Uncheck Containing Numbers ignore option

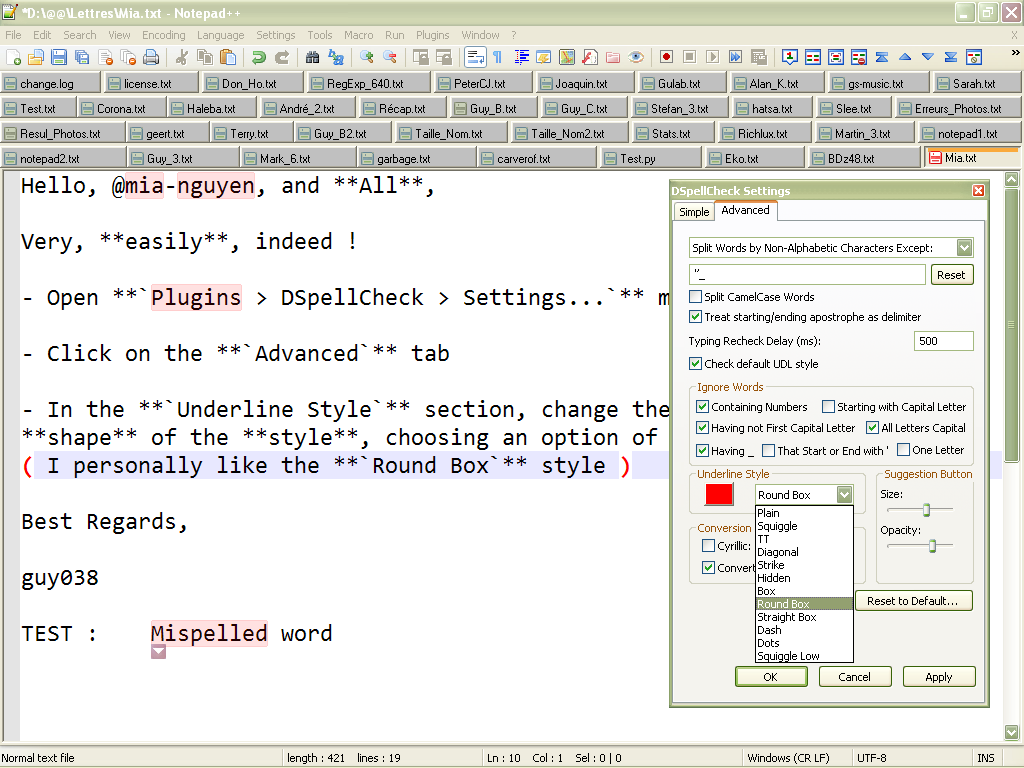pos(703,407)
